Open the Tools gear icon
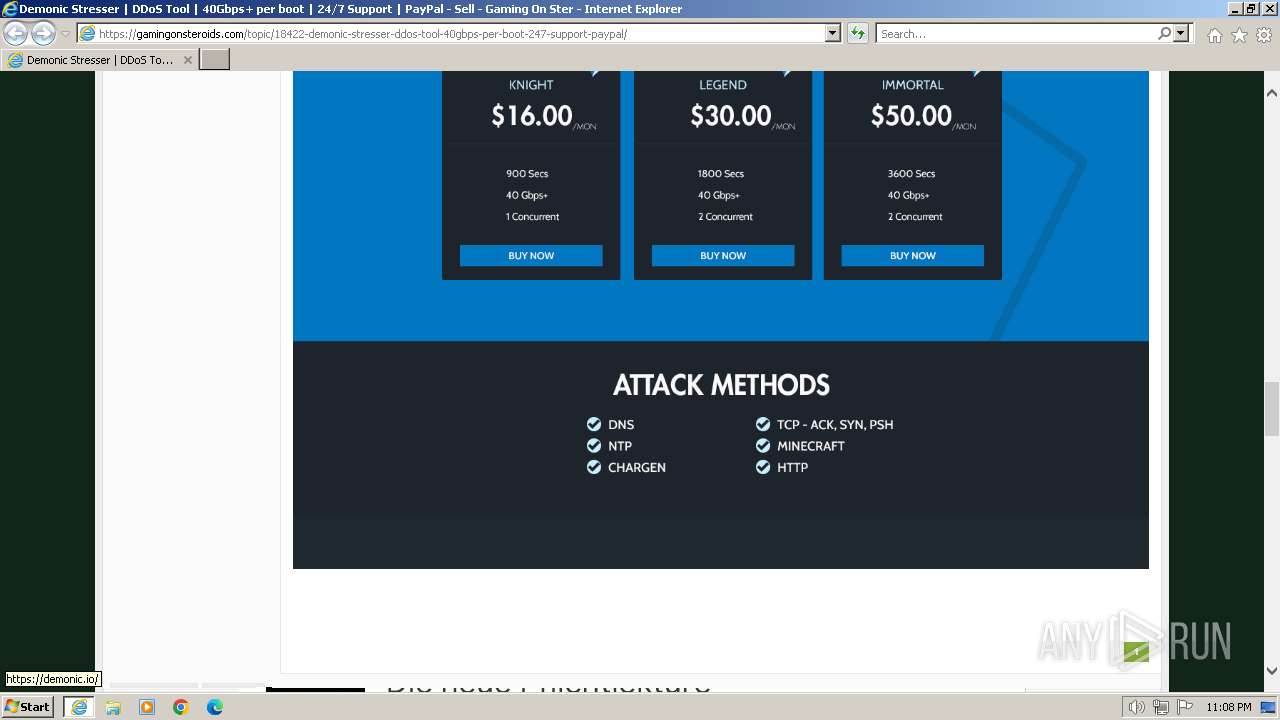 [x=1263, y=35]
